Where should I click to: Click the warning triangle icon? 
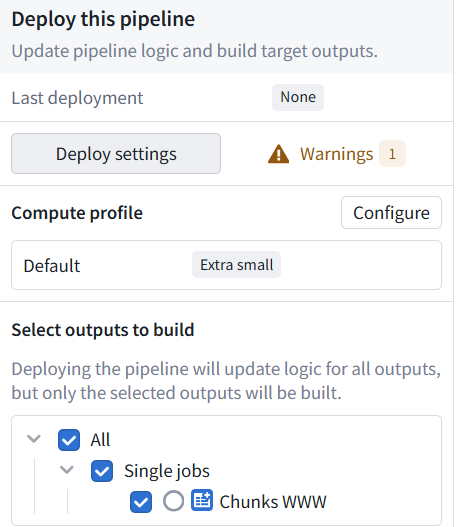pos(278,154)
